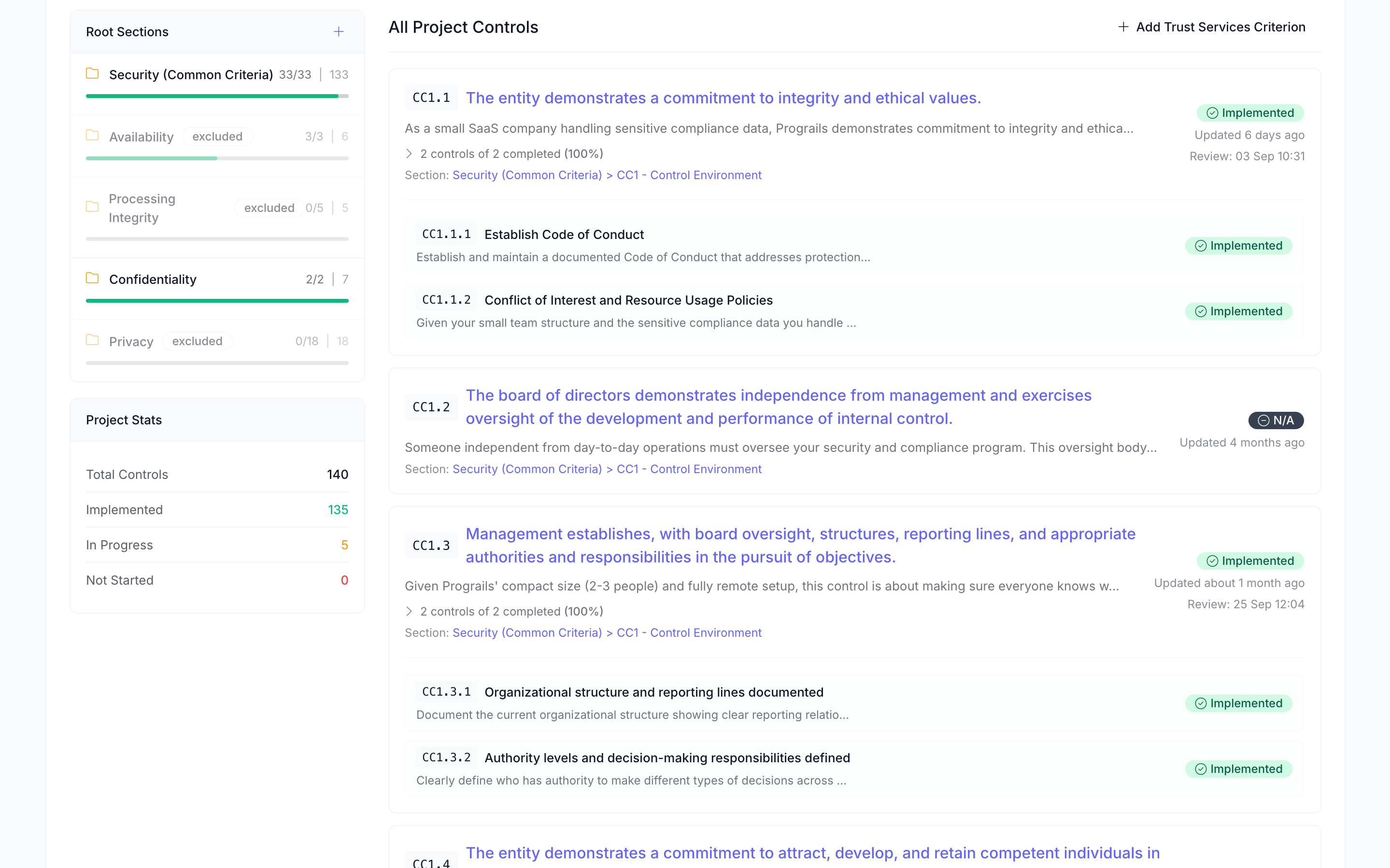
Task: Click the Availability progress bar
Action: coord(217,158)
